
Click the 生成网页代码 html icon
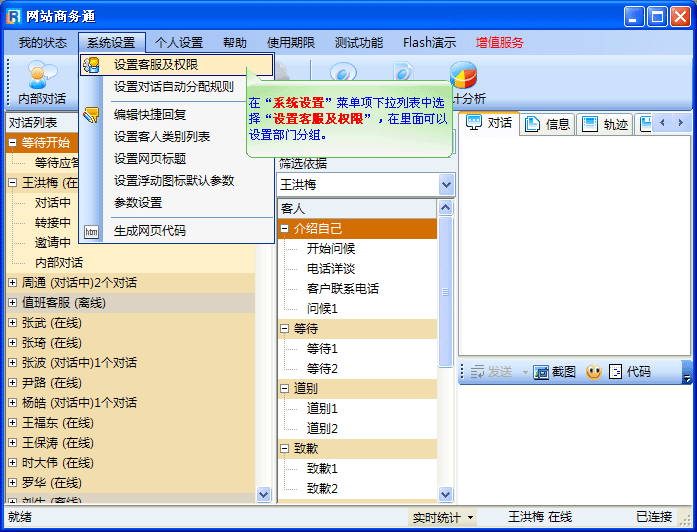click(92, 231)
